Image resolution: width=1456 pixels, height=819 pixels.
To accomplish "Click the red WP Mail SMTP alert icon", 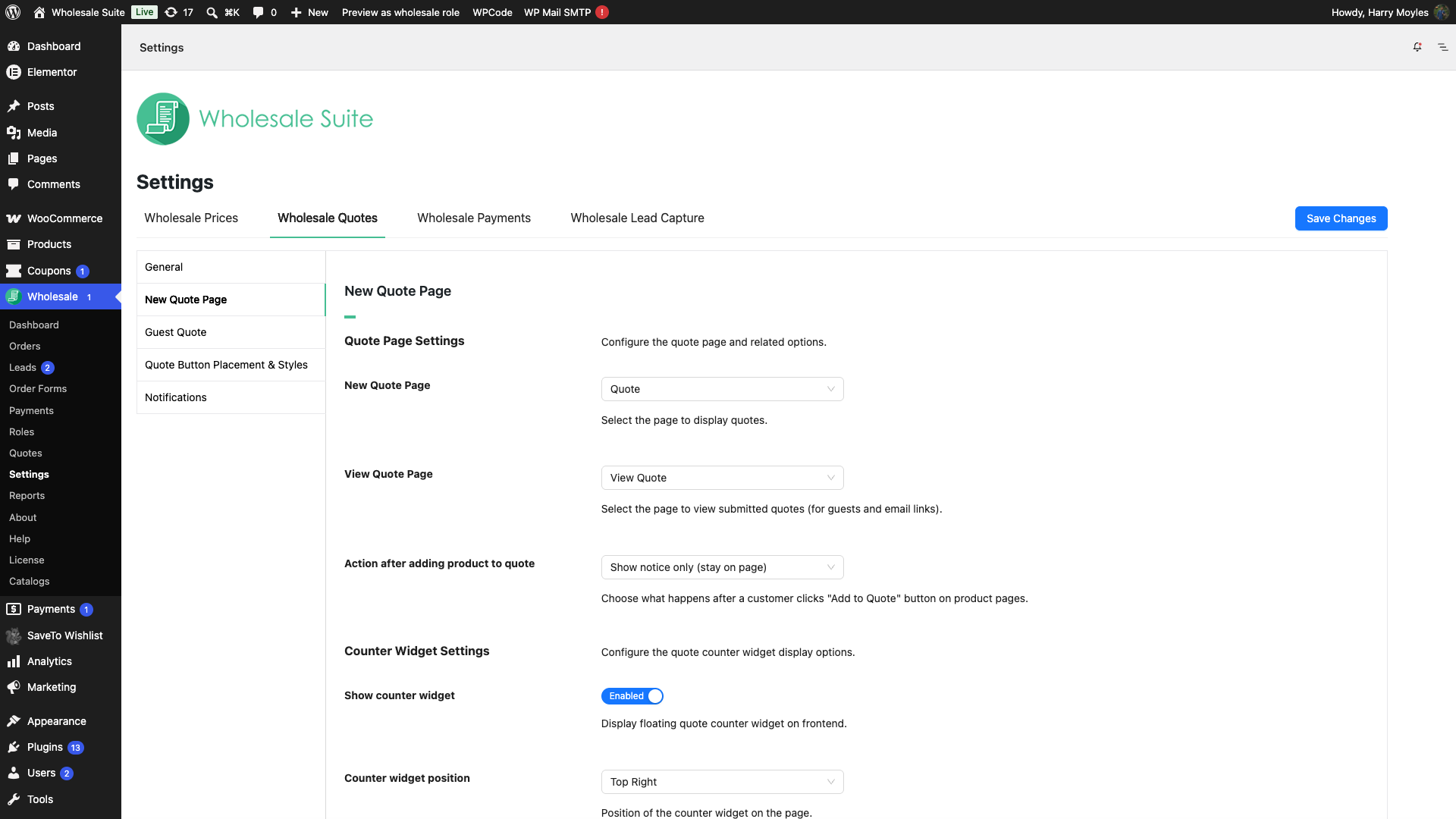I will (602, 12).
